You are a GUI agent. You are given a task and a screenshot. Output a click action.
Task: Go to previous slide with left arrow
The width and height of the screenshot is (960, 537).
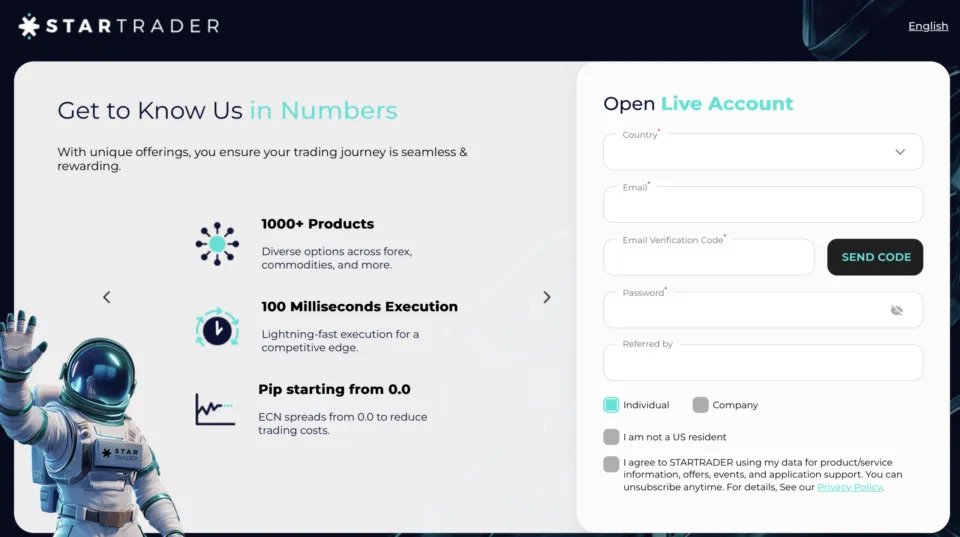coord(107,297)
